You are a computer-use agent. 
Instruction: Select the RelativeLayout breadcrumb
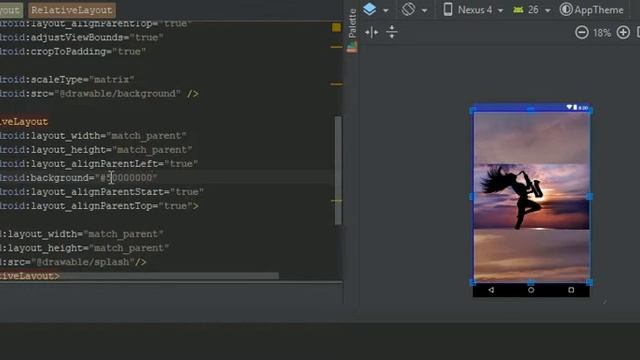[x=72, y=10]
